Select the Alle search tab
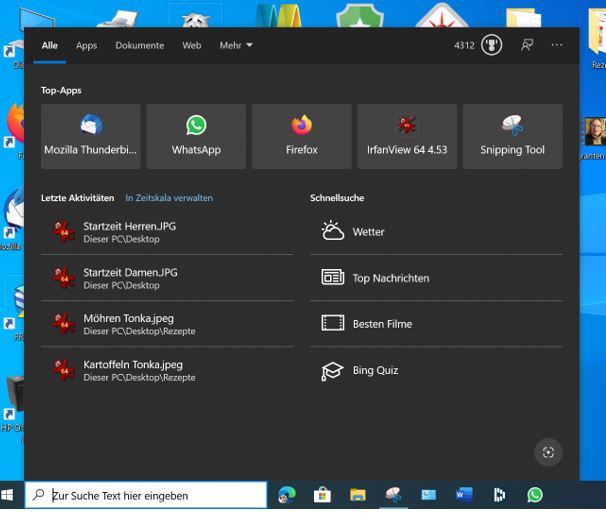Screen dimensions: 606x522 (x=50, y=45)
